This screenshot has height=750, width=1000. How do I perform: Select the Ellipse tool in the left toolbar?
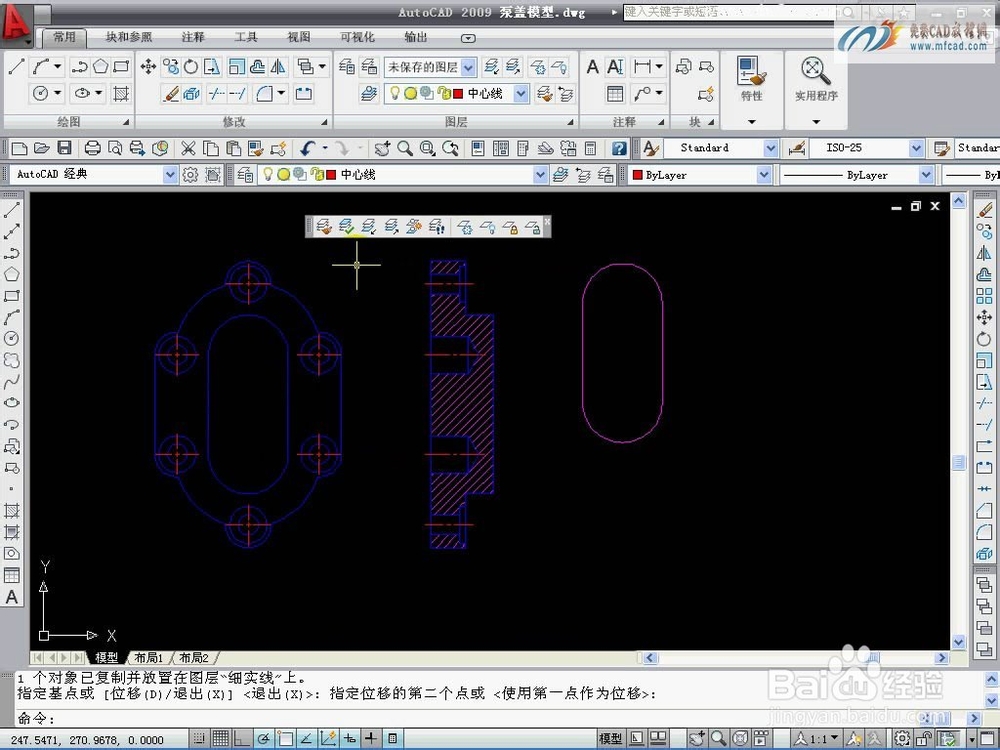[x=11, y=402]
